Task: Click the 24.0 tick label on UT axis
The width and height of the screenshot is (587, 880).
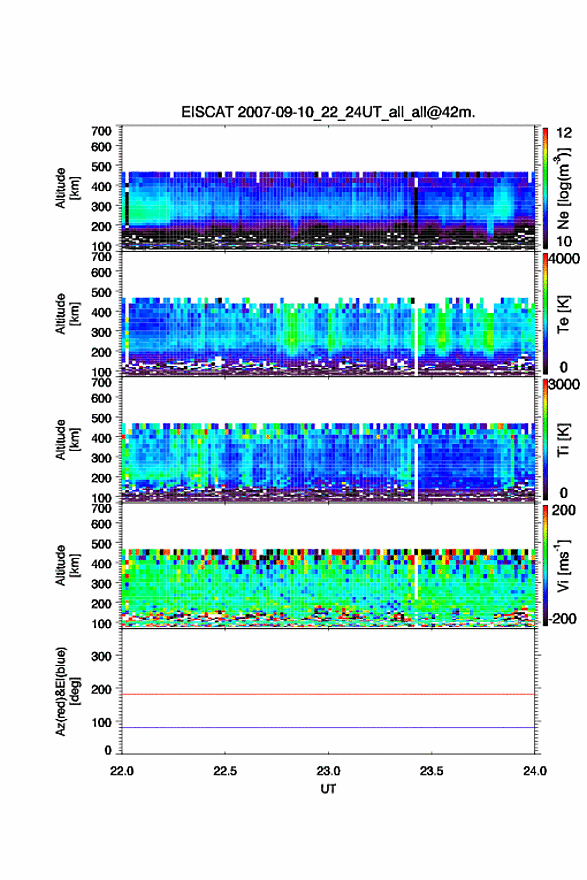Action: (535, 771)
